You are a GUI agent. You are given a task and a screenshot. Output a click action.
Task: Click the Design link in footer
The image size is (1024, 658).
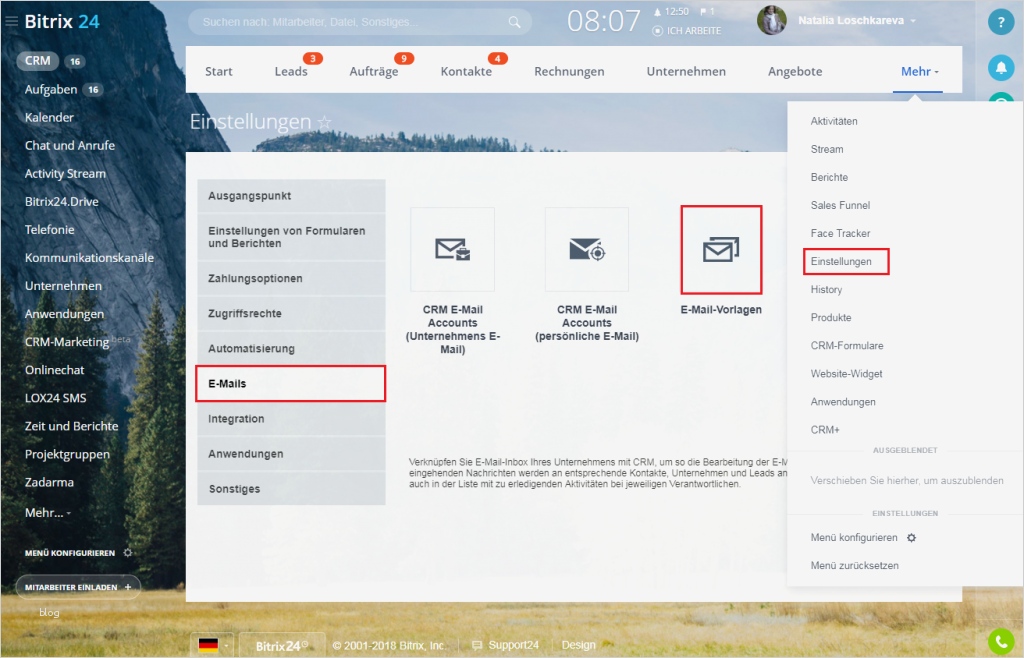tap(579, 645)
